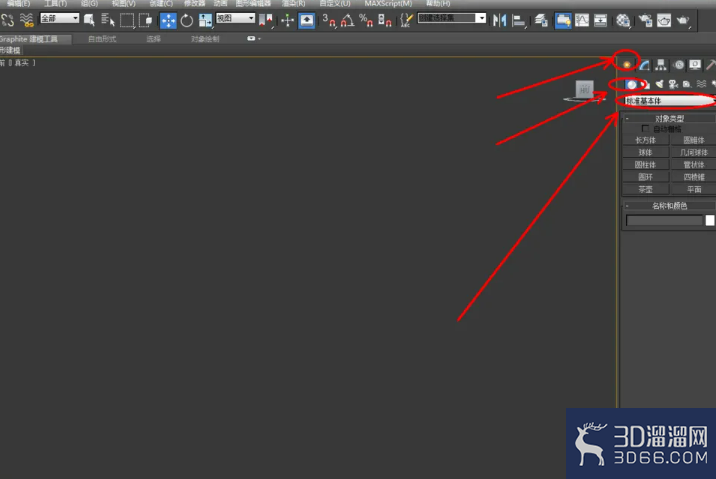Screen dimensions: 716x479
Task: Enable the 自动栅格 checkbox
Action: coord(645,129)
